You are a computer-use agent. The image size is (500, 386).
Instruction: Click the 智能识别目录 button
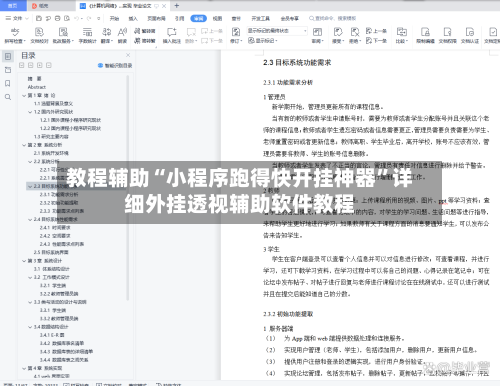115,66
